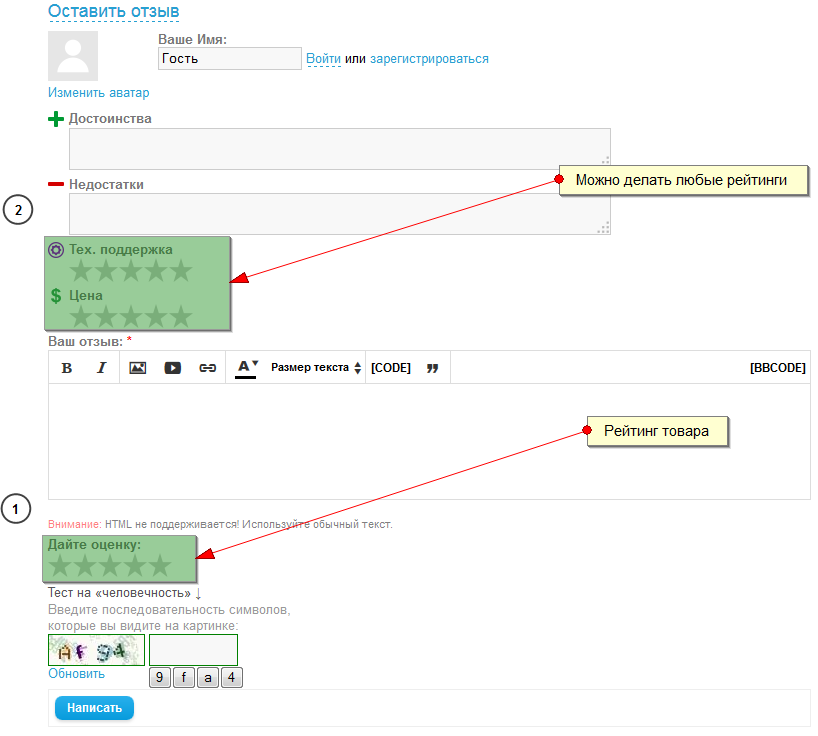Viewport: 818px width, 736px height.
Task: Click 'Обновить' to refresh captcha
Action: pyautogui.click(x=77, y=674)
